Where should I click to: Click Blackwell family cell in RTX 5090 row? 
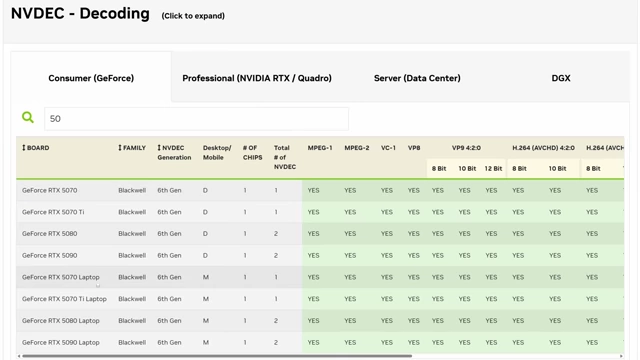click(132, 255)
